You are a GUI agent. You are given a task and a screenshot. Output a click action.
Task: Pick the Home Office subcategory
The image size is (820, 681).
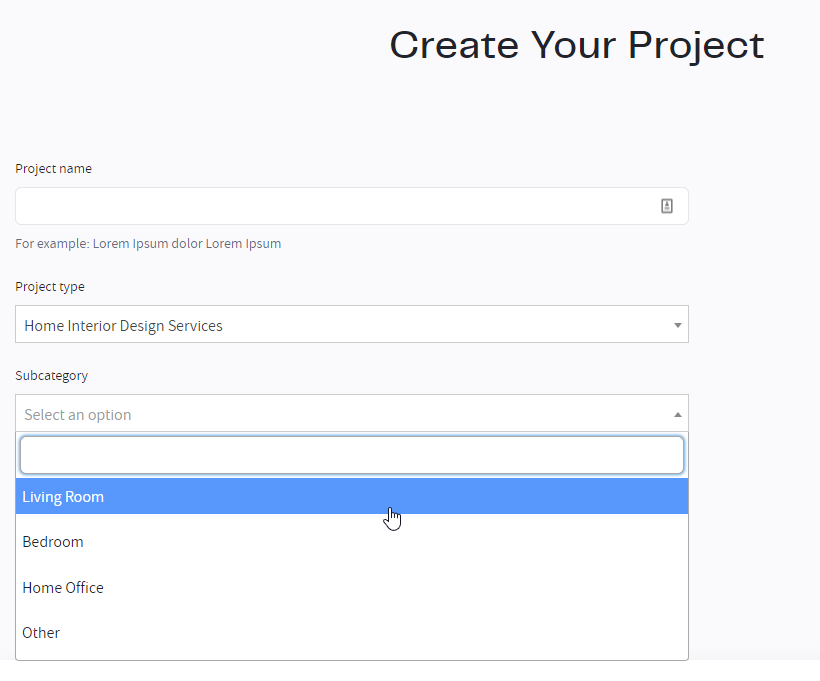pyautogui.click(x=351, y=587)
